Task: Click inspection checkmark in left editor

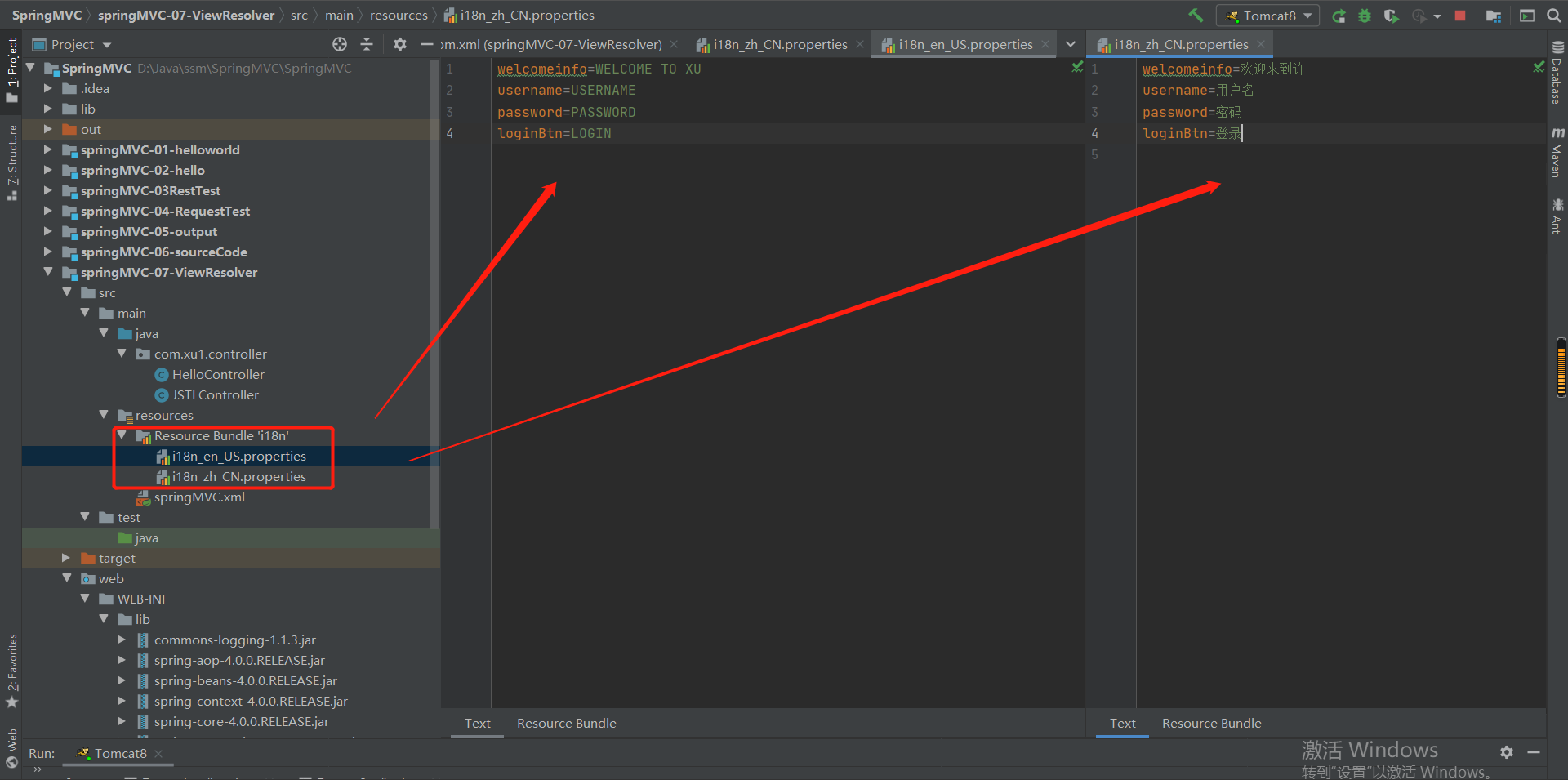Action: coord(1077,67)
